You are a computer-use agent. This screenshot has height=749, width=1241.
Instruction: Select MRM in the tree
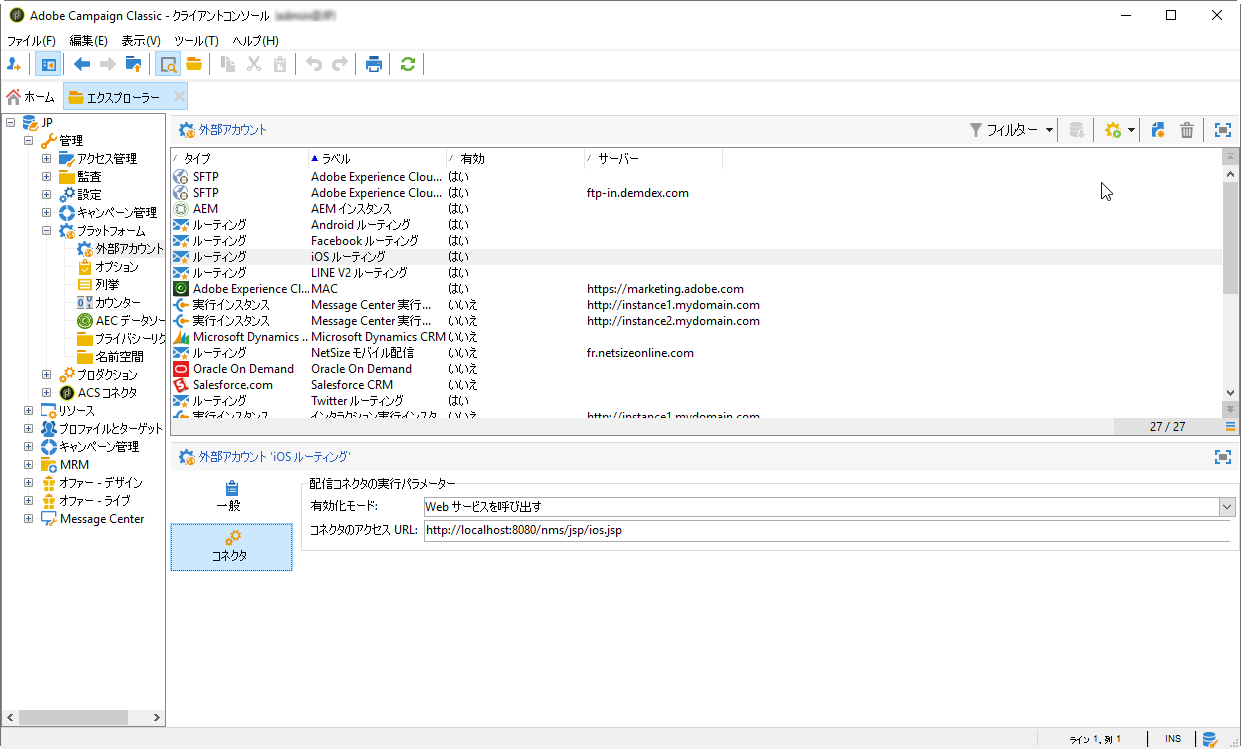point(74,465)
